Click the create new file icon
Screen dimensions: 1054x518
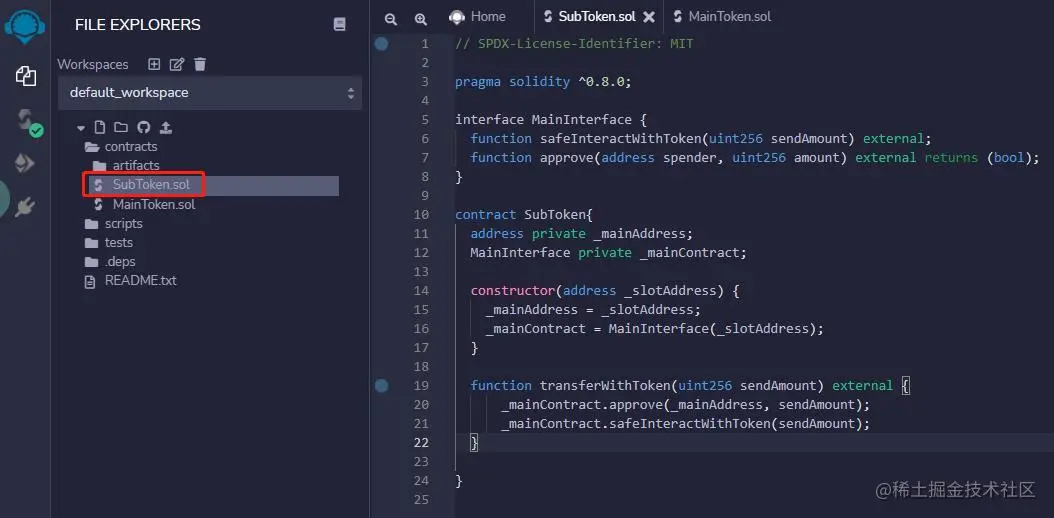[100, 128]
